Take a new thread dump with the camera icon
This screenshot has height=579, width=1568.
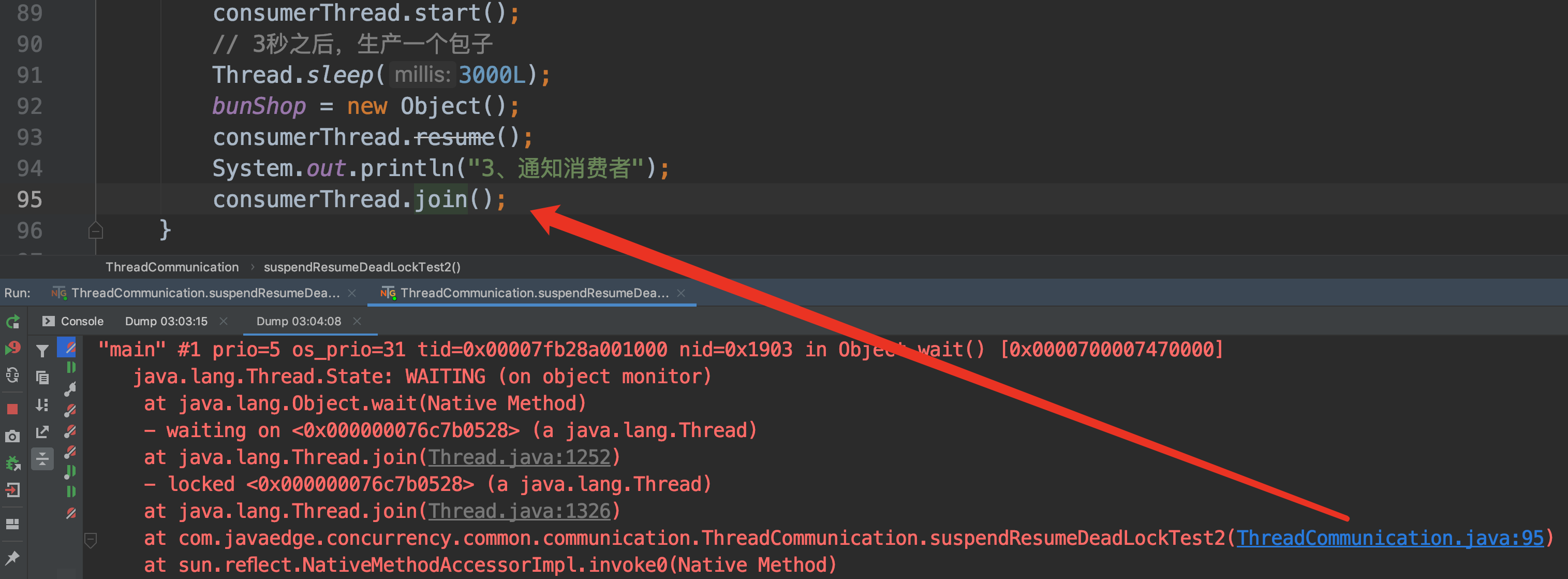coord(13,437)
